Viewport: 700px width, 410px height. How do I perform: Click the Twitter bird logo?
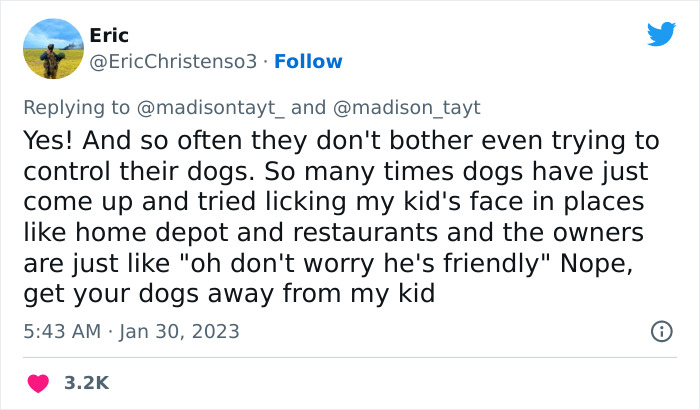tap(661, 35)
